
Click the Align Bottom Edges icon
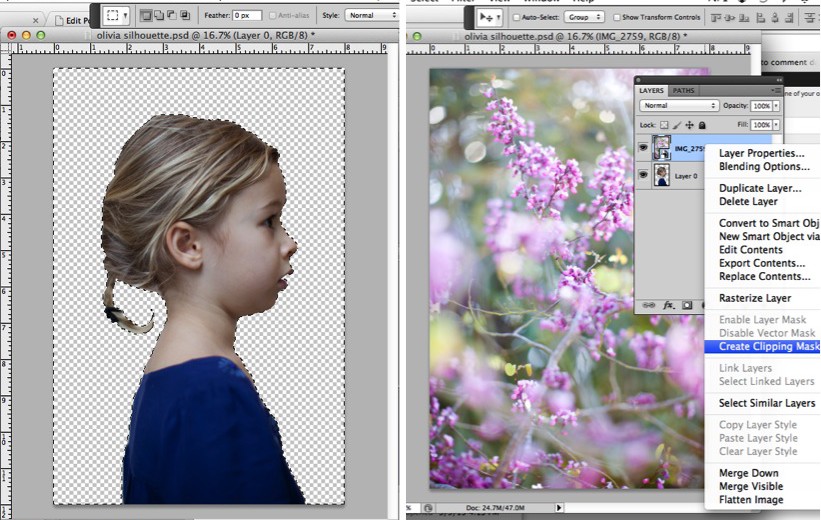click(744, 18)
